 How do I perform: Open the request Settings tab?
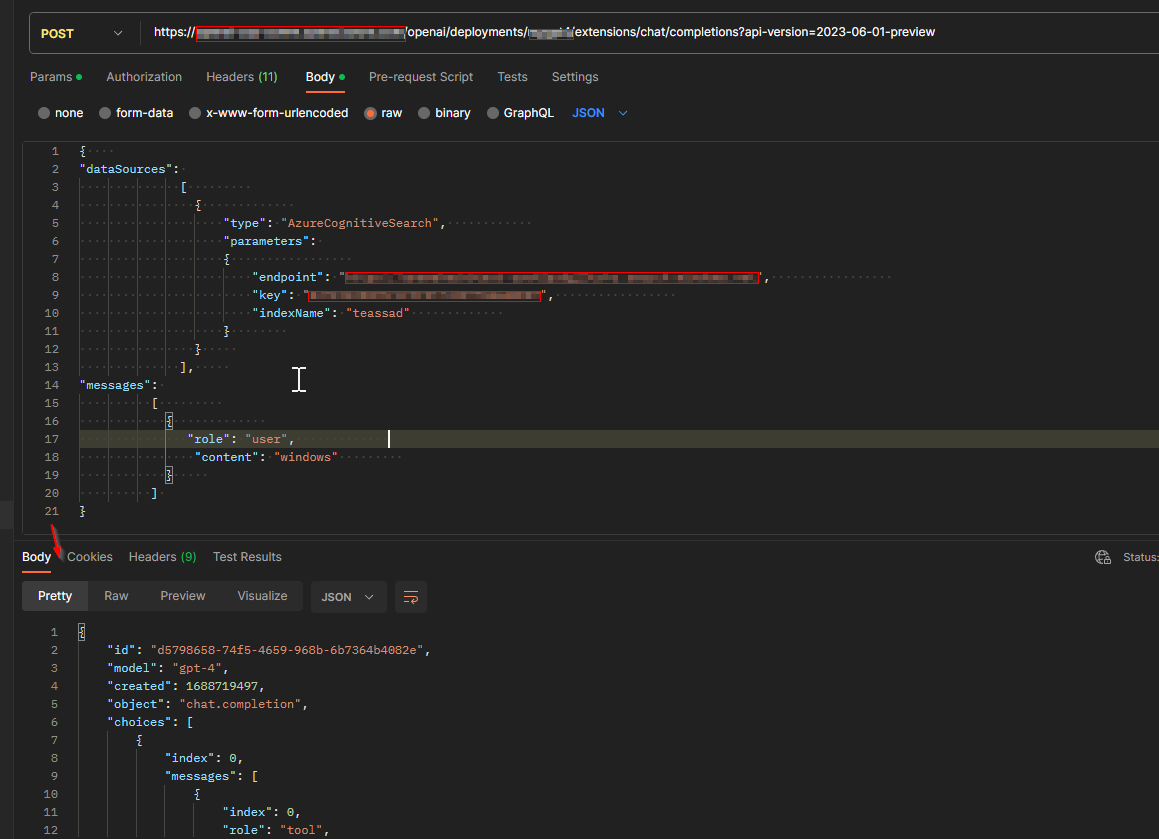(575, 77)
